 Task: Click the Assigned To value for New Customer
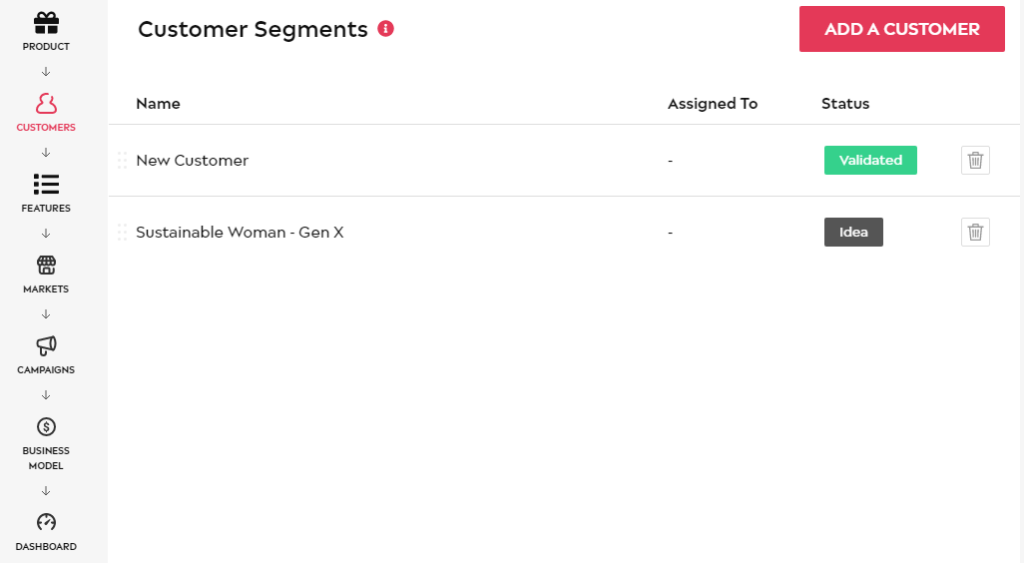click(x=670, y=161)
